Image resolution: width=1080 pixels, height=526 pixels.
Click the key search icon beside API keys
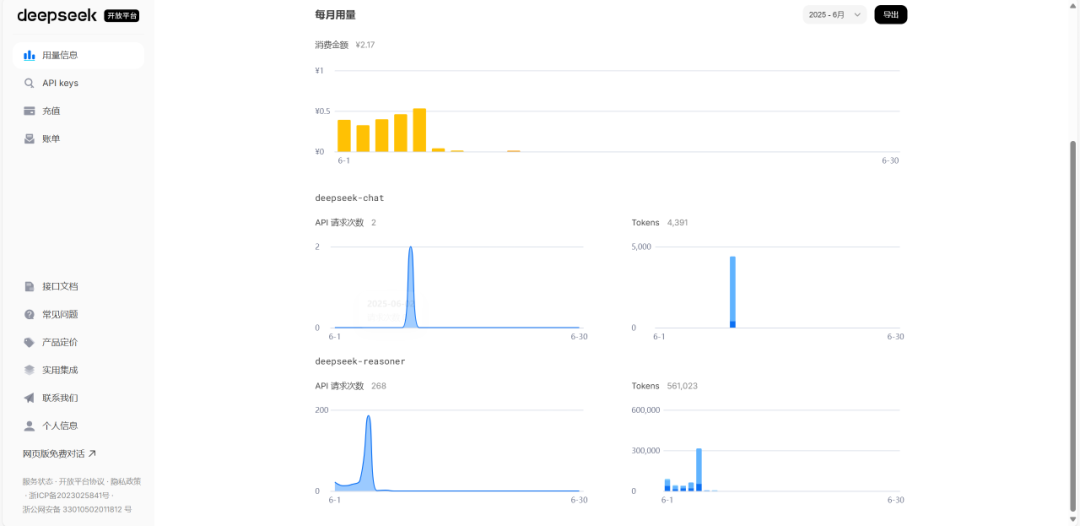click(x=29, y=83)
